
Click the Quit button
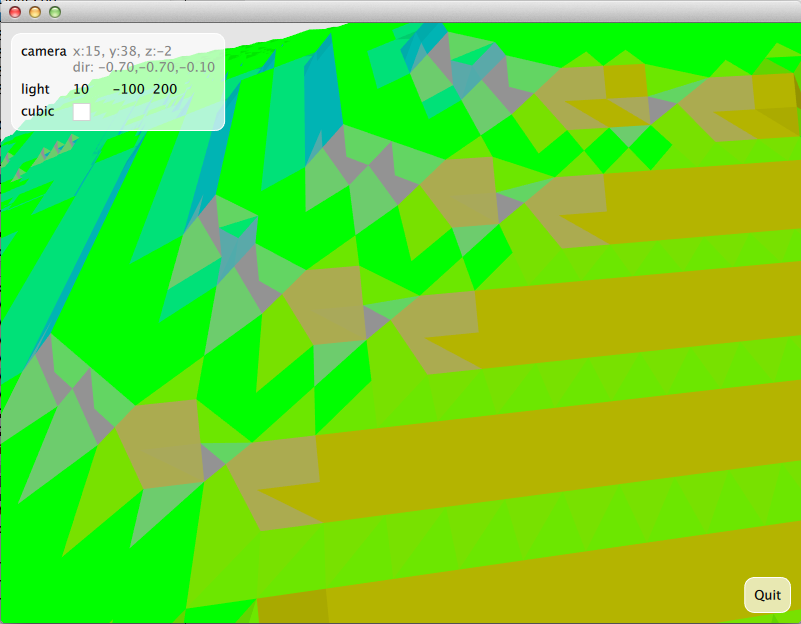[767, 595]
